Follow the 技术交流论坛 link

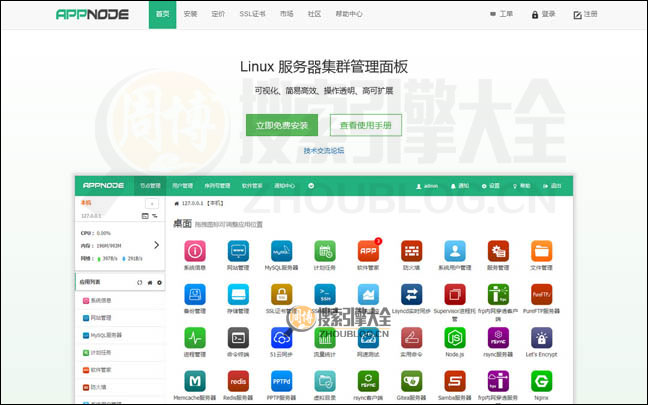click(x=323, y=151)
